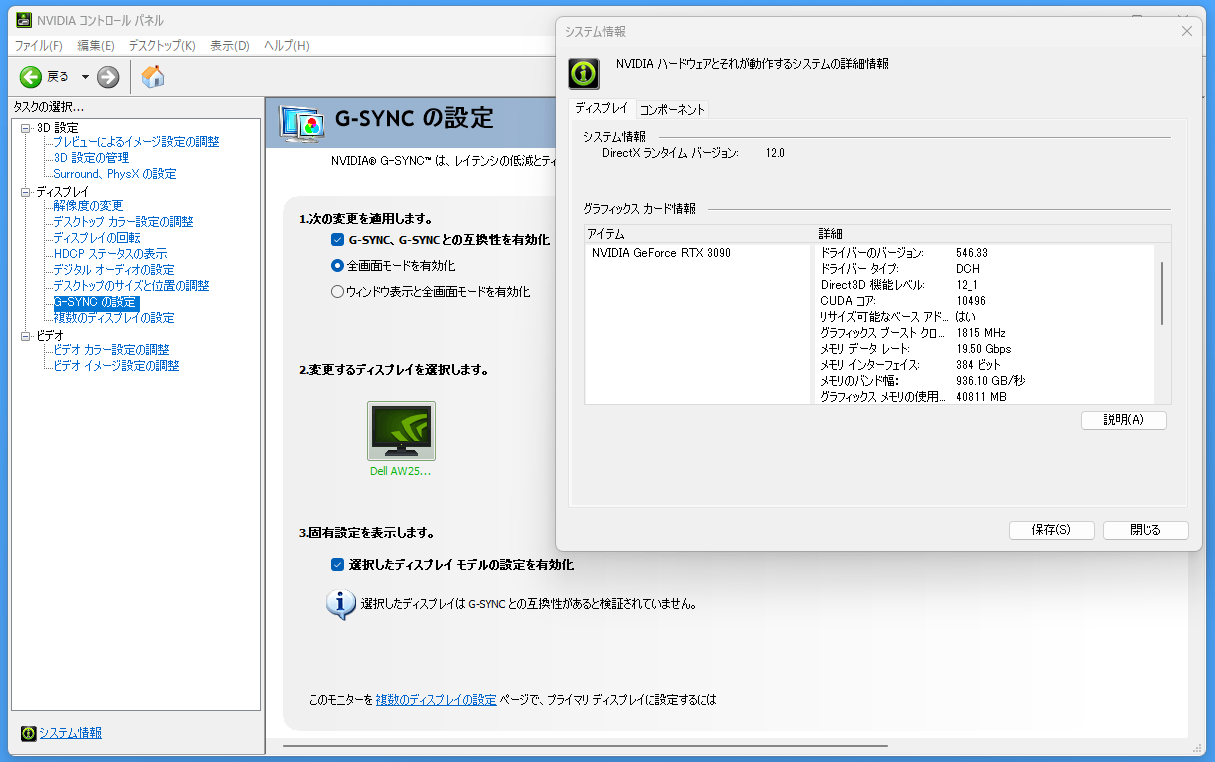Toggle 選択したディスプレイ モデルの設定を有効化 checkbox
Screen dimensions: 1215x762
[337, 565]
